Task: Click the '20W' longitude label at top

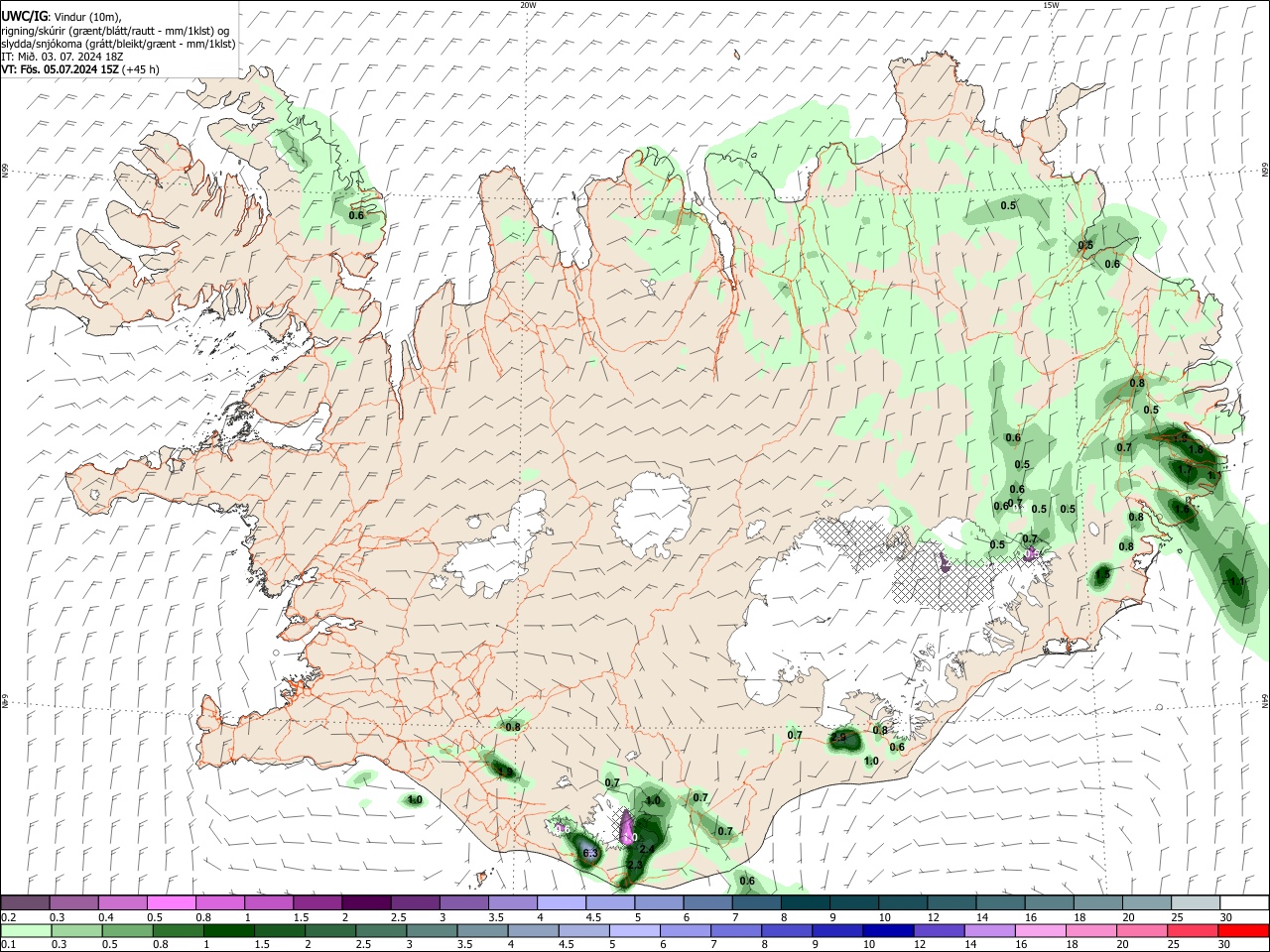Action: coord(528,4)
